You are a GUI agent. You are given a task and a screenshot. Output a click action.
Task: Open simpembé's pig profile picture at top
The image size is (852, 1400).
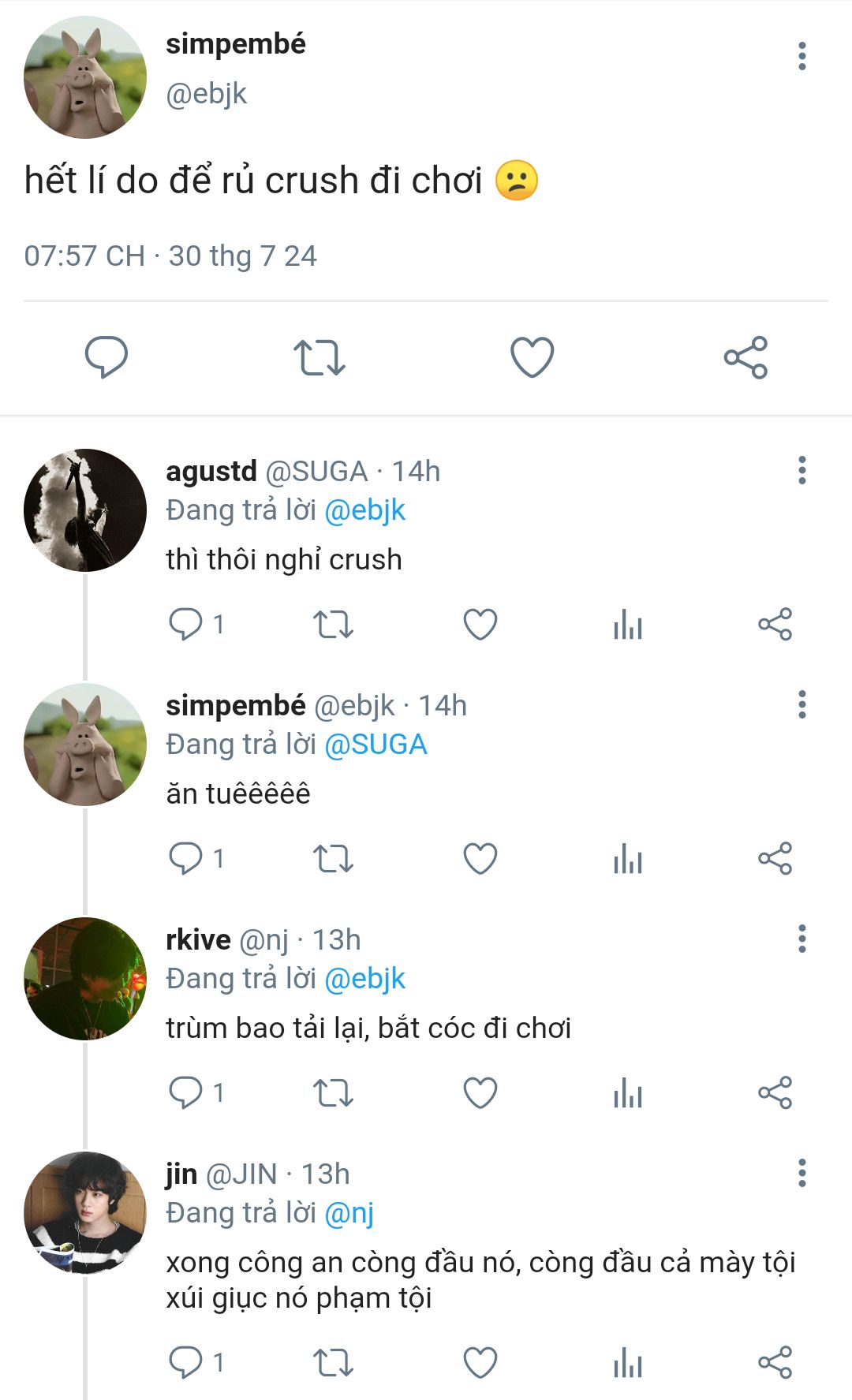click(85, 77)
